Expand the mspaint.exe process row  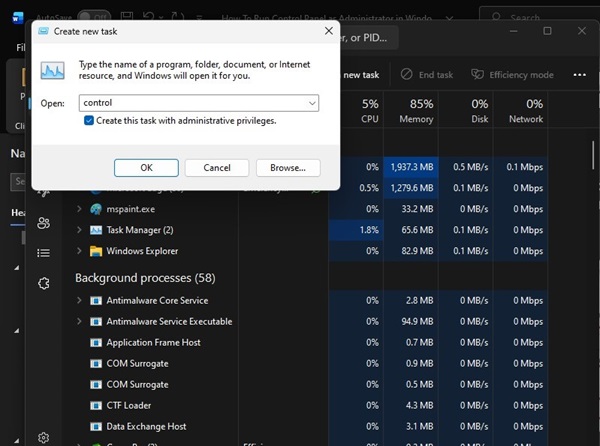coord(79,209)
